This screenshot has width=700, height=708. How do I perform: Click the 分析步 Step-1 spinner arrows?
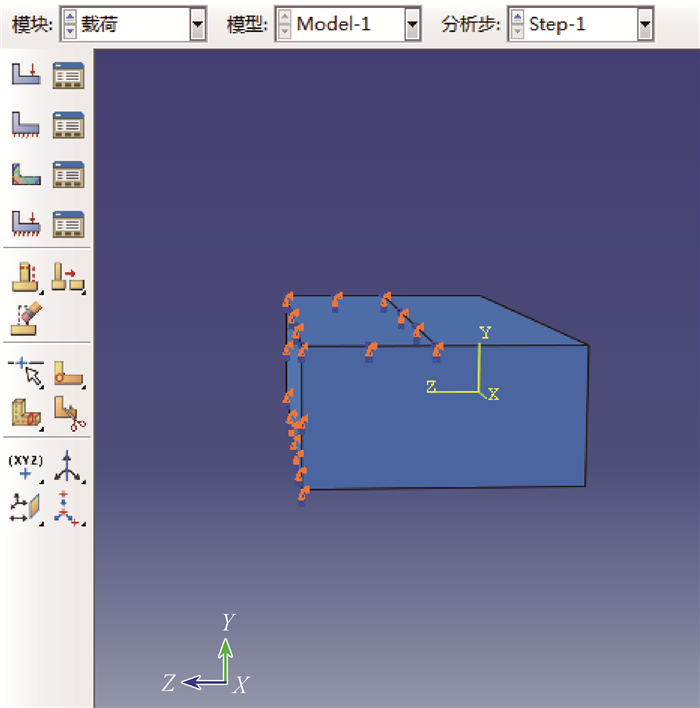[517, 24]
